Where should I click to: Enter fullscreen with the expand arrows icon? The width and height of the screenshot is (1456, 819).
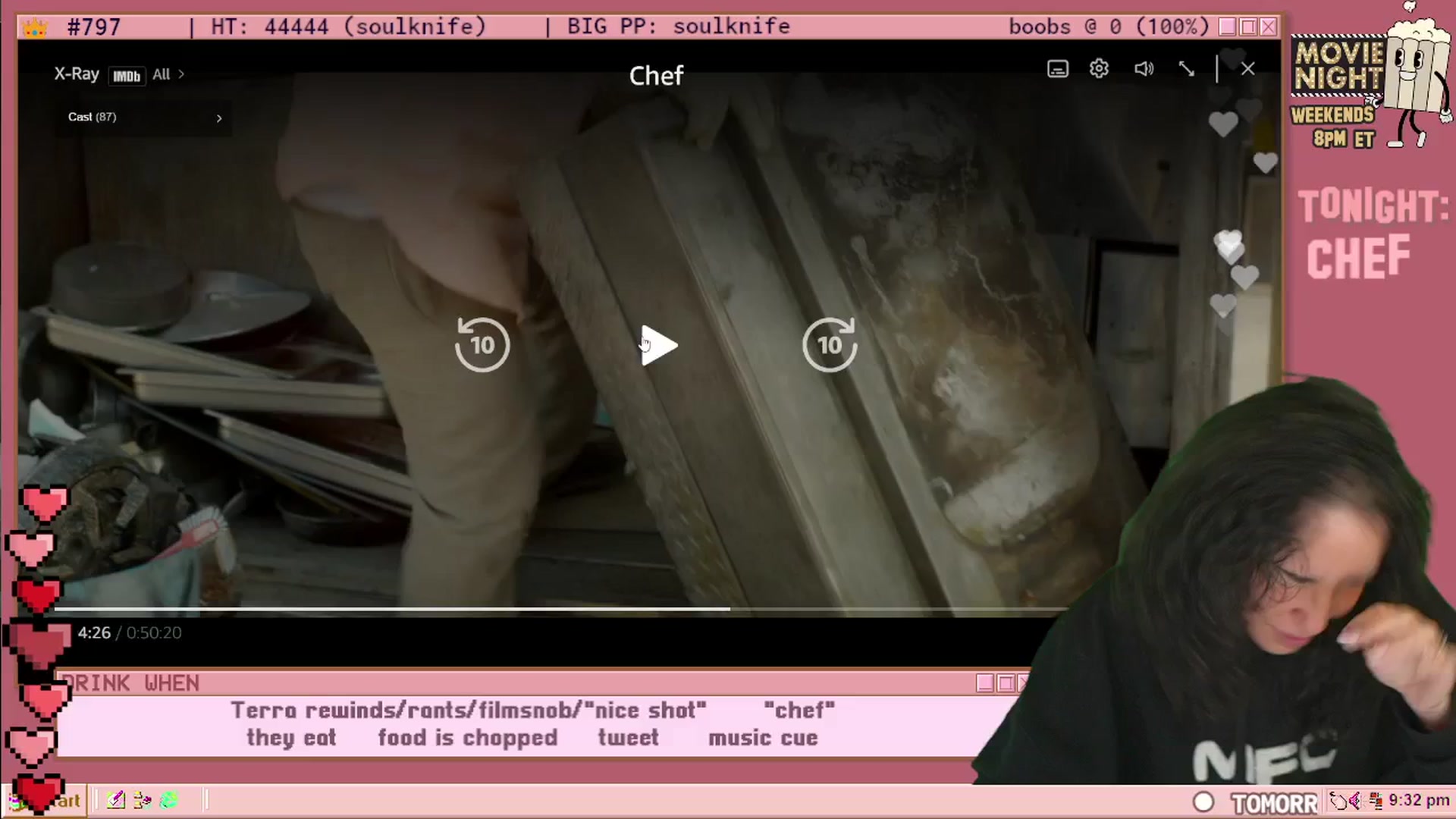pyautogui.click(x=1187, y=69)
